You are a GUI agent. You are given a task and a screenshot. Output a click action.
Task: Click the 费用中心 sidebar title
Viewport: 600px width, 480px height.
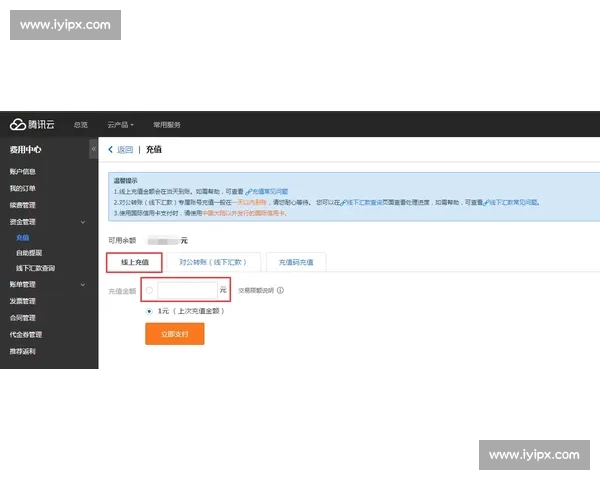[25, 150]
